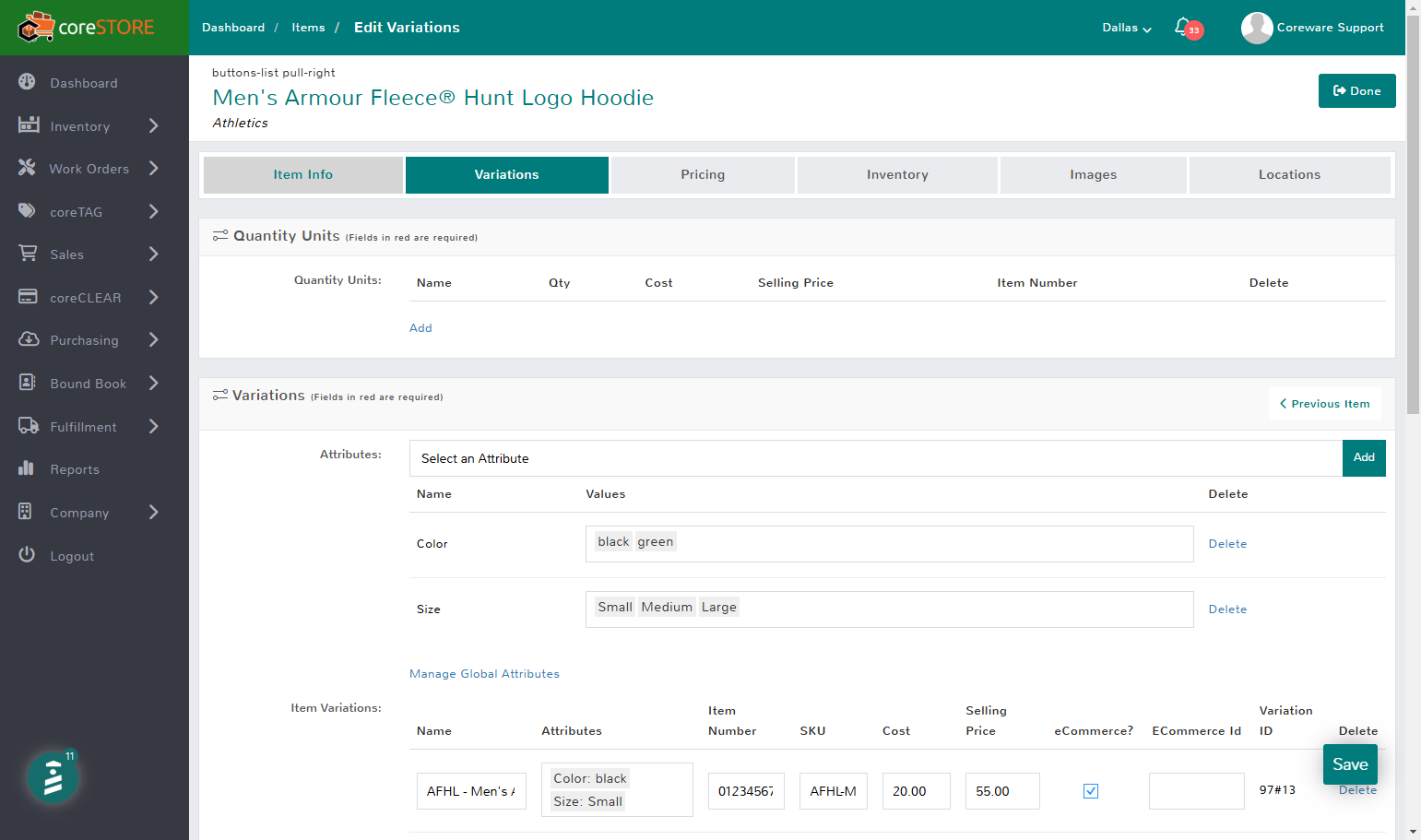
Task: Open the Dashboard sidebar icon
Action: (27, 82)
